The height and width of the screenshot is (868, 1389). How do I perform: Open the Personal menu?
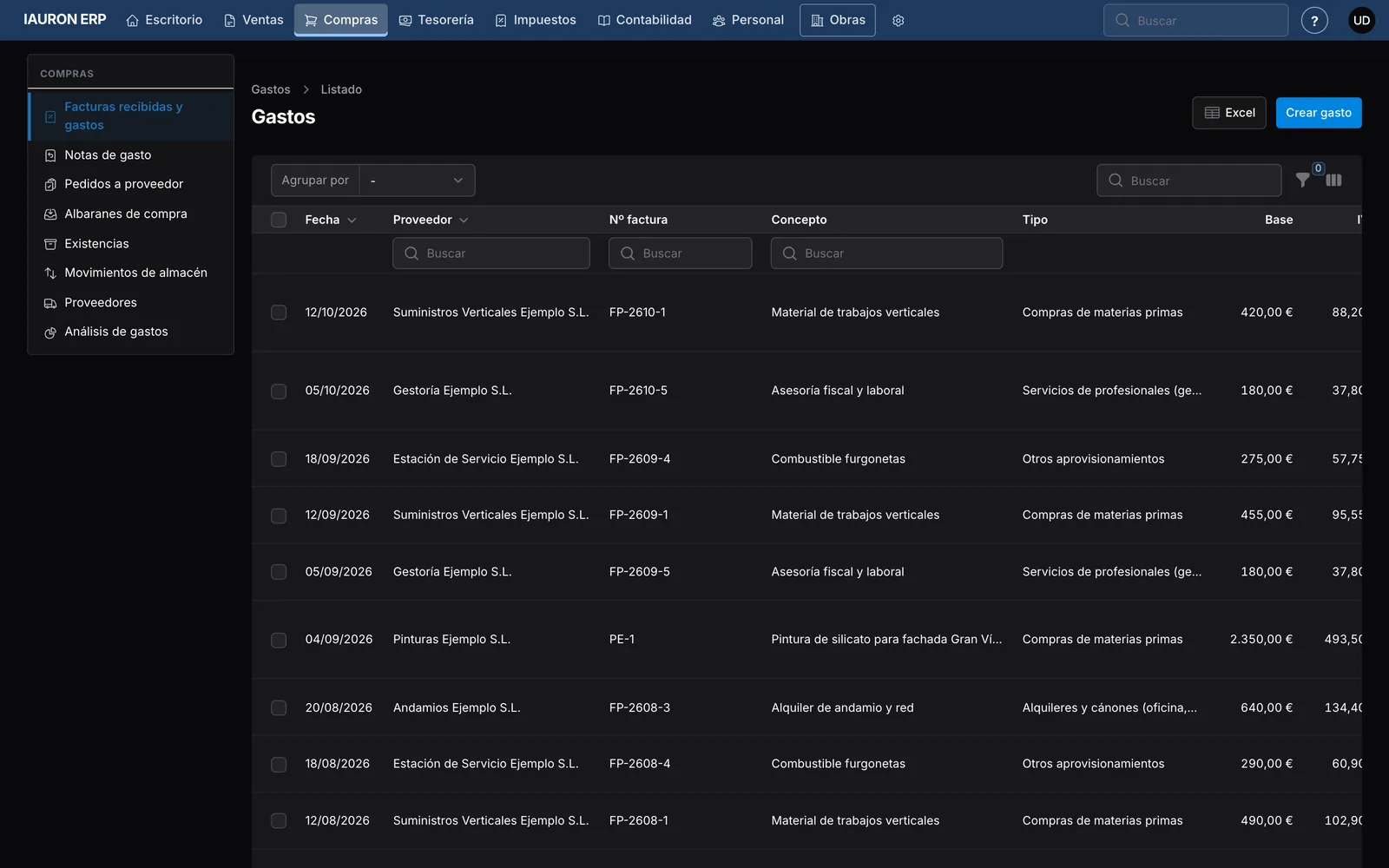click(748, 20)
